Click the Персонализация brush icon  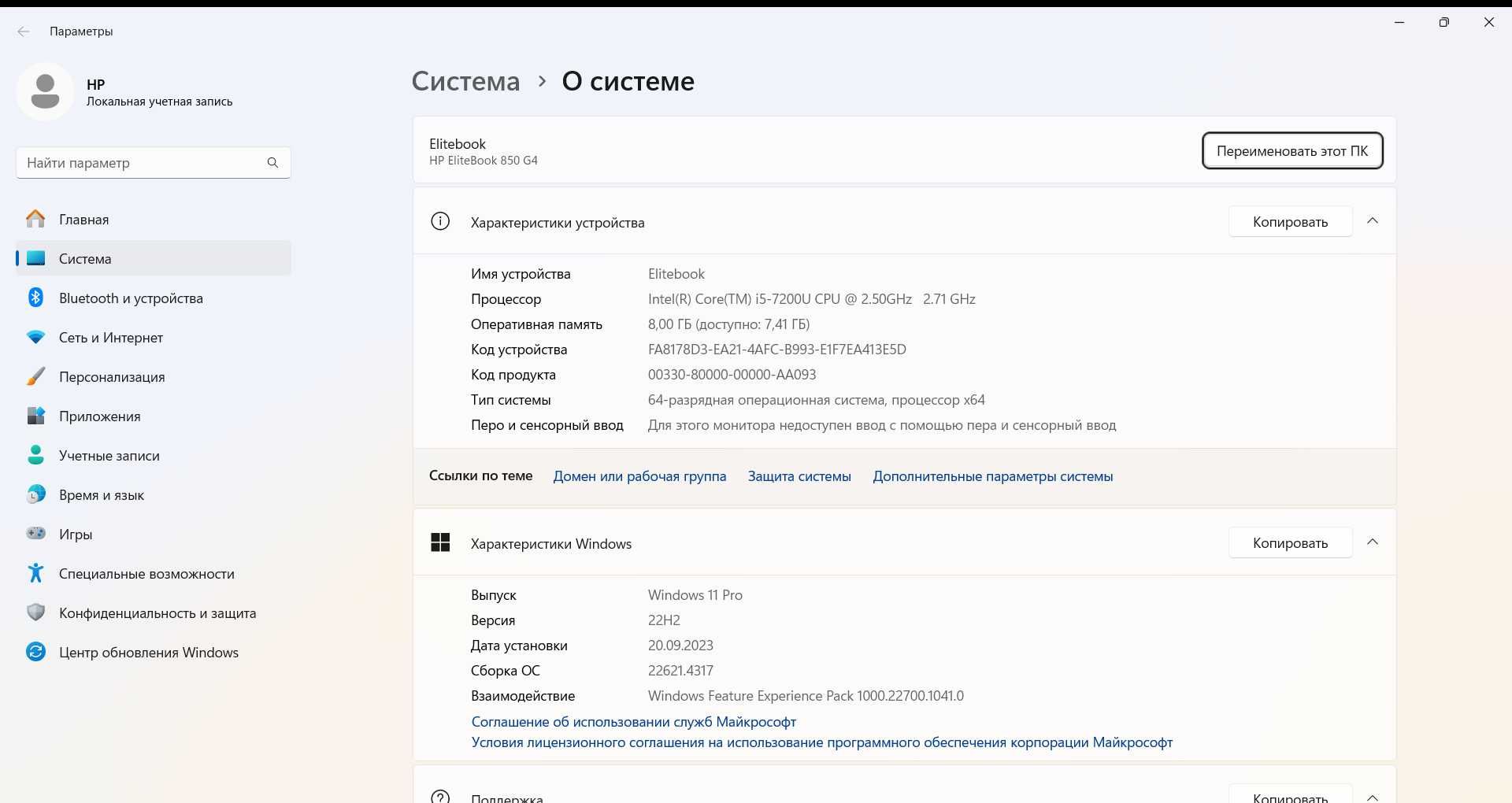coord(35,376)
